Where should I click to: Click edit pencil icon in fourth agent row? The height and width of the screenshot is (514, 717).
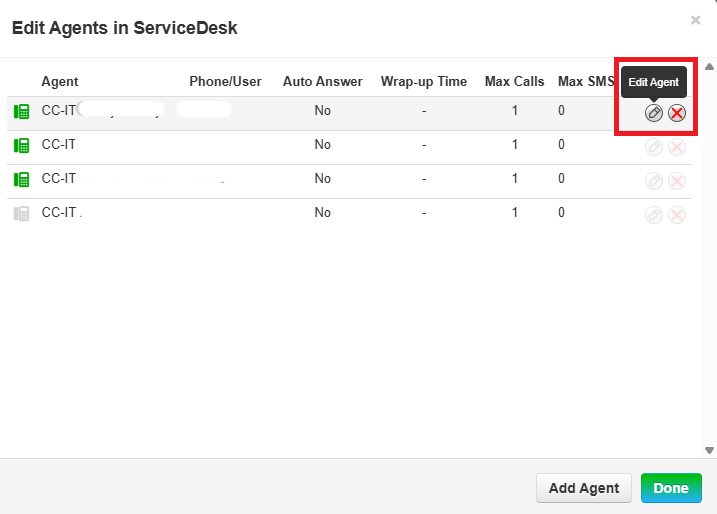pyautogui.click(x=654, y=215)
